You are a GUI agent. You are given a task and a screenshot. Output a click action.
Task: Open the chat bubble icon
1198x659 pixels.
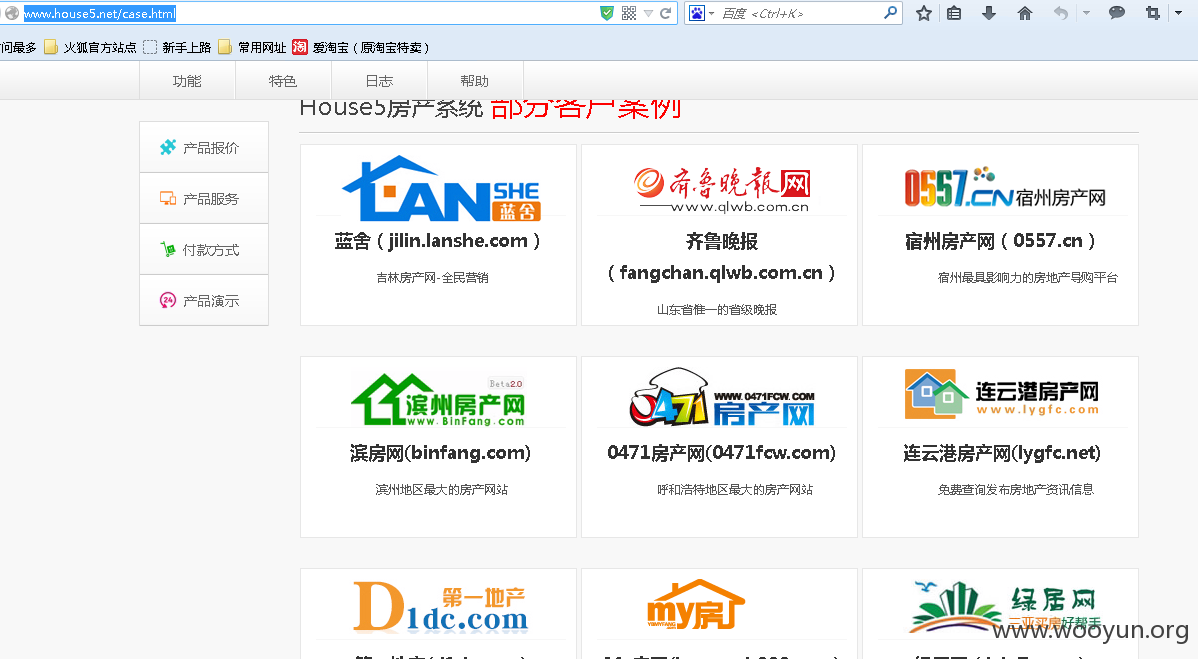pyautogui.click(x=1117, y=13)
